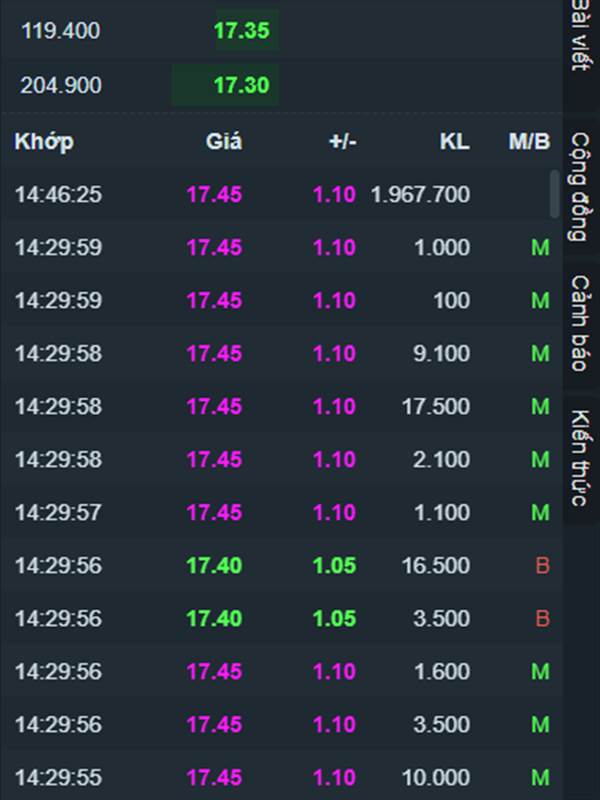Click price 17.45 in the 14:46:25 row
Screen dimensions: 600x800
tap(214, 194)
